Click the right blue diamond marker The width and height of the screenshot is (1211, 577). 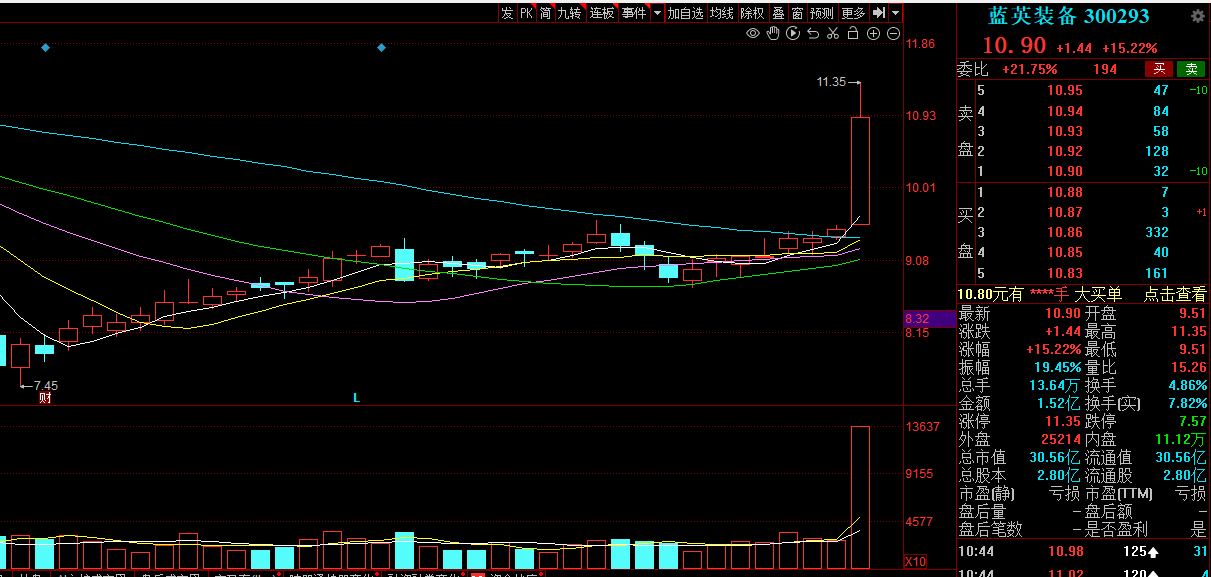pyautogui.click(x=381, y=47)
